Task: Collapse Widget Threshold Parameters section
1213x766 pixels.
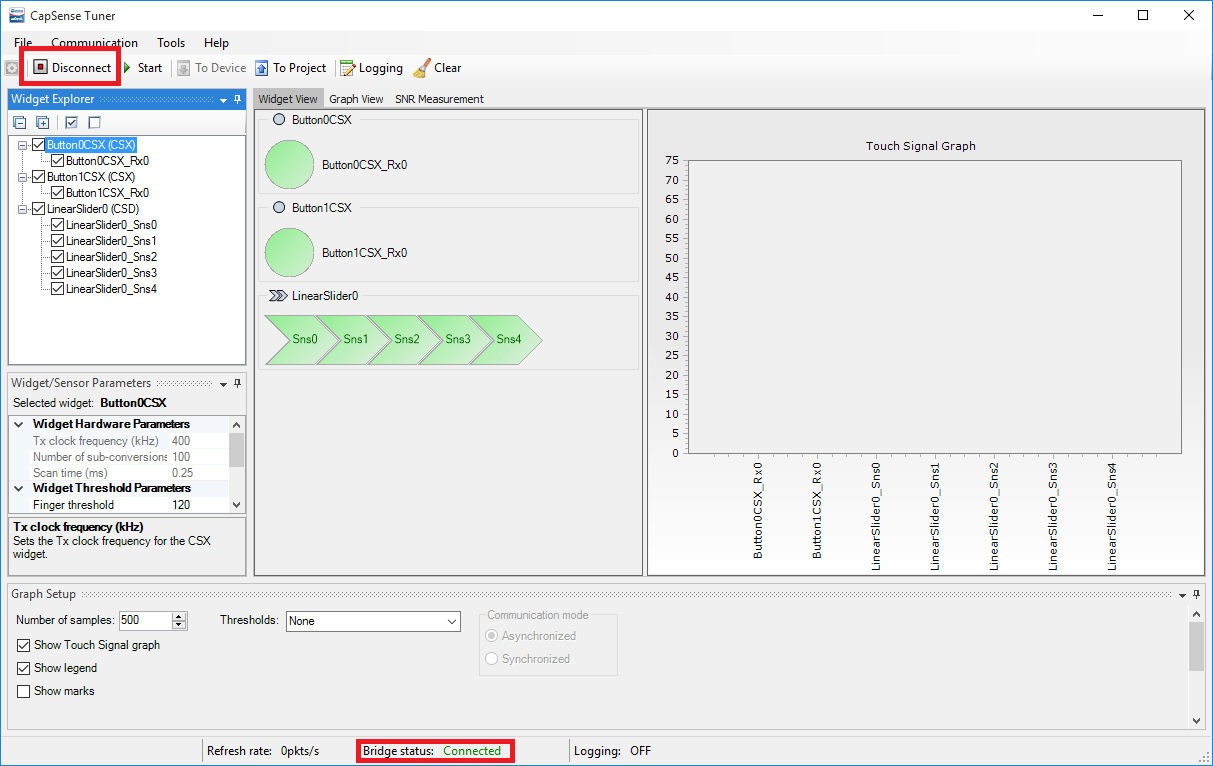Action: click(x=19, y=488)
